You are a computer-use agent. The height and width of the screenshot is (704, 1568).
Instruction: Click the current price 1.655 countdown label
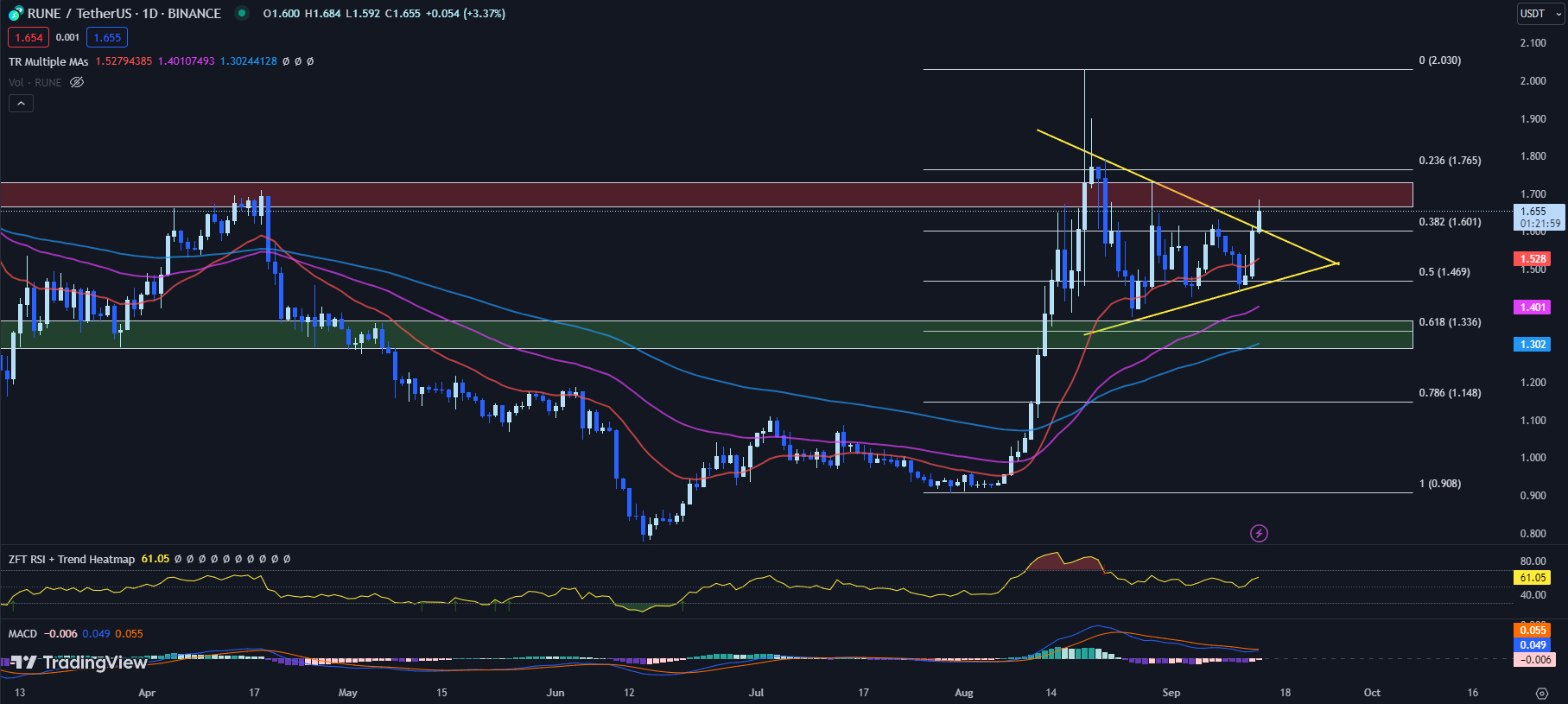pos(1539,217)
